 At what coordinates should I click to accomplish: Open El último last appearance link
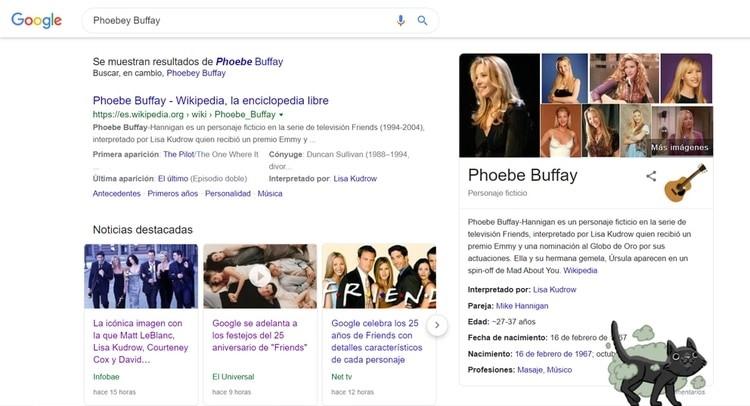[173, 178]
